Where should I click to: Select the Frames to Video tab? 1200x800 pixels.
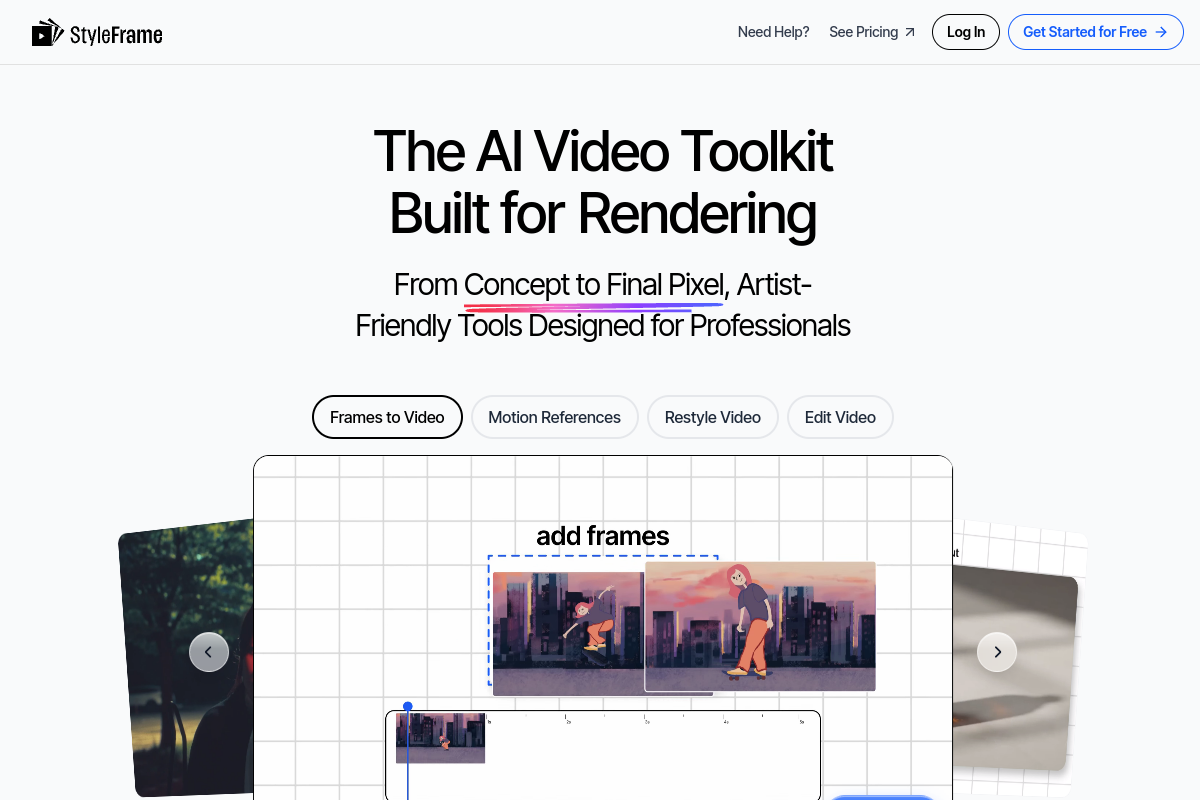[x=387, y=417]
